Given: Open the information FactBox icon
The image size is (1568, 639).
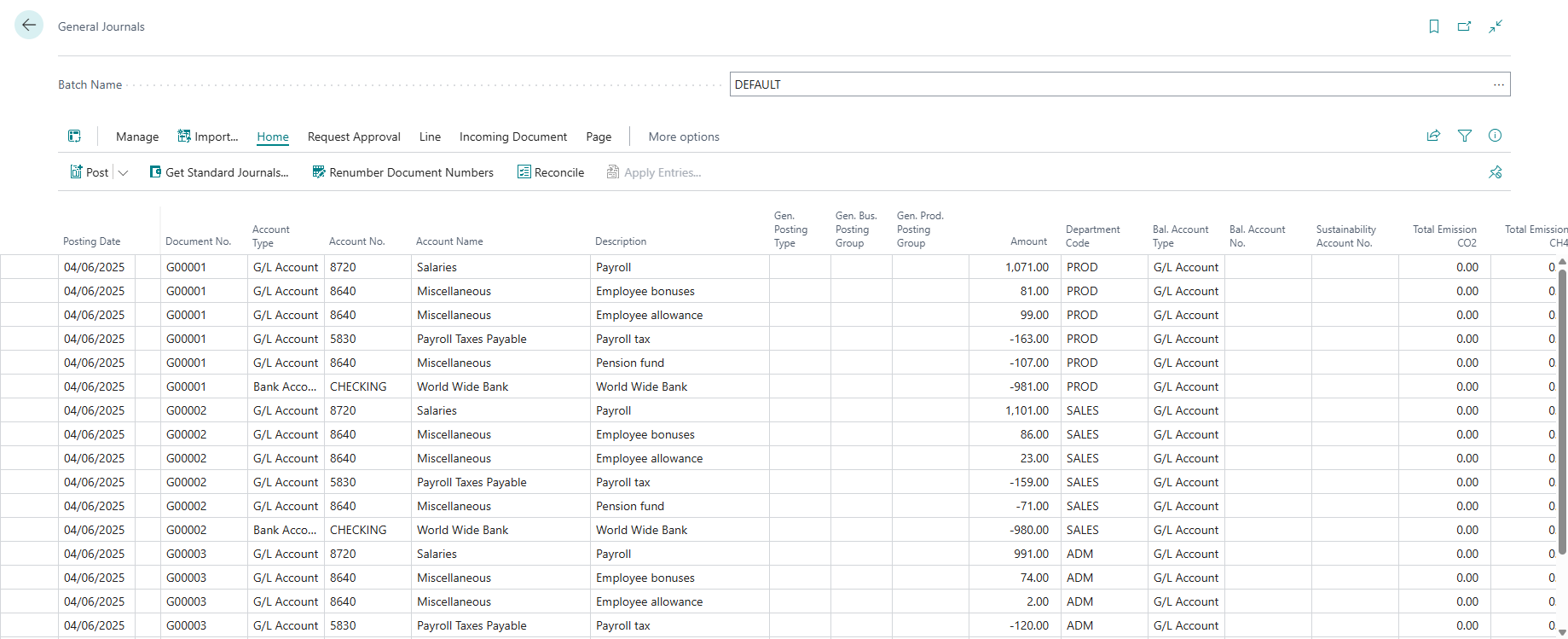Looking at the screenshot, I should 1496,136.
